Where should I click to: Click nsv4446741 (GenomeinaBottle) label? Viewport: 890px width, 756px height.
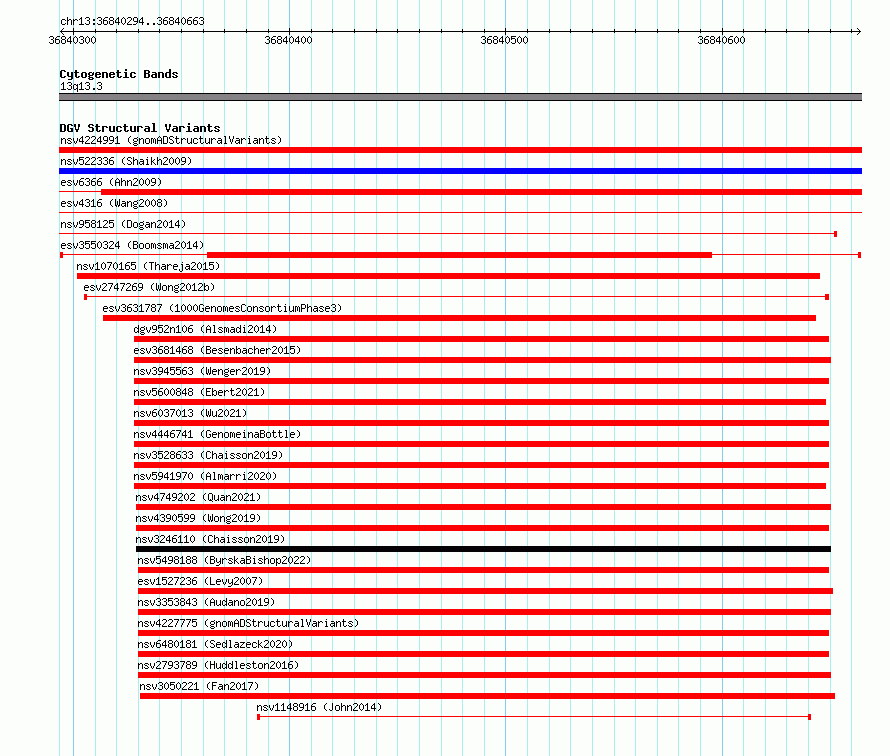217,434
